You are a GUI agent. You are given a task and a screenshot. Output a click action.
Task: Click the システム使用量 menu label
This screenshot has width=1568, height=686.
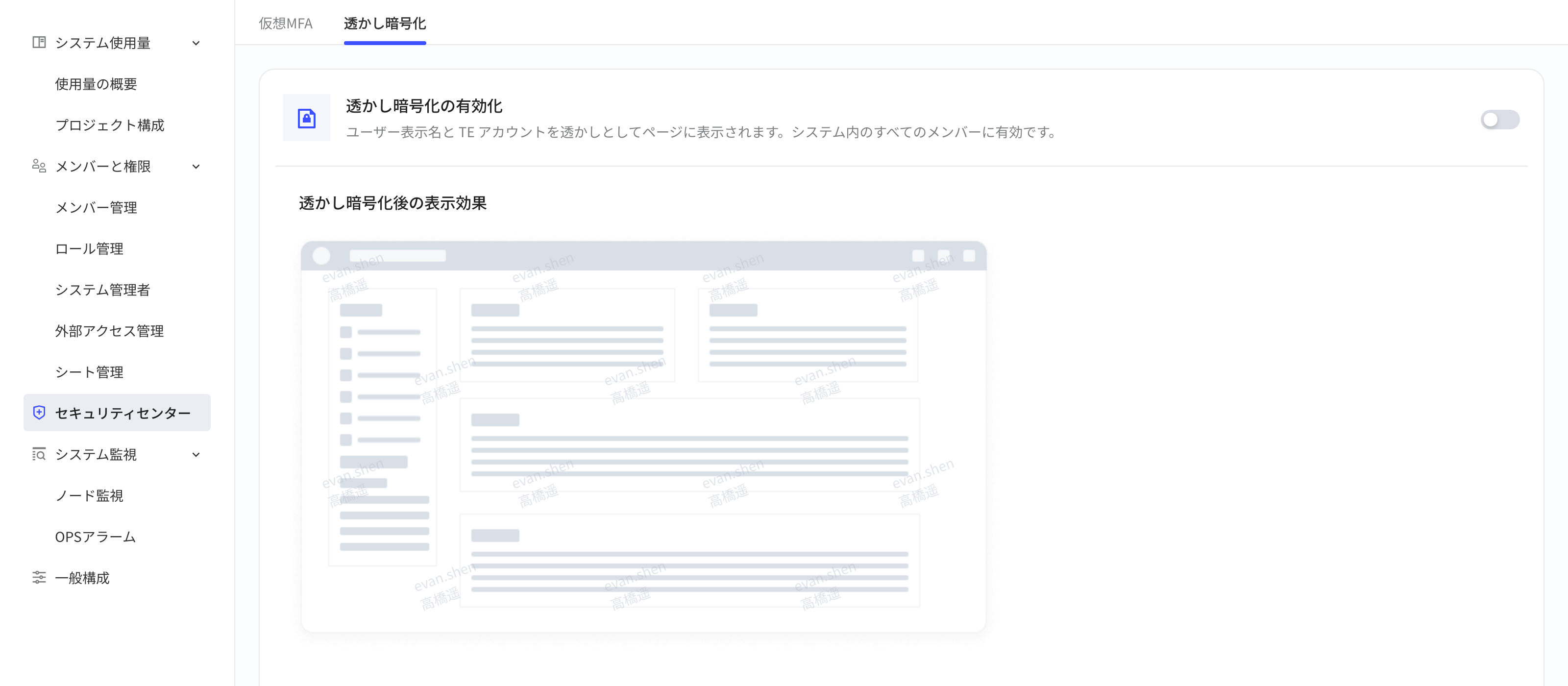[103, 43]
